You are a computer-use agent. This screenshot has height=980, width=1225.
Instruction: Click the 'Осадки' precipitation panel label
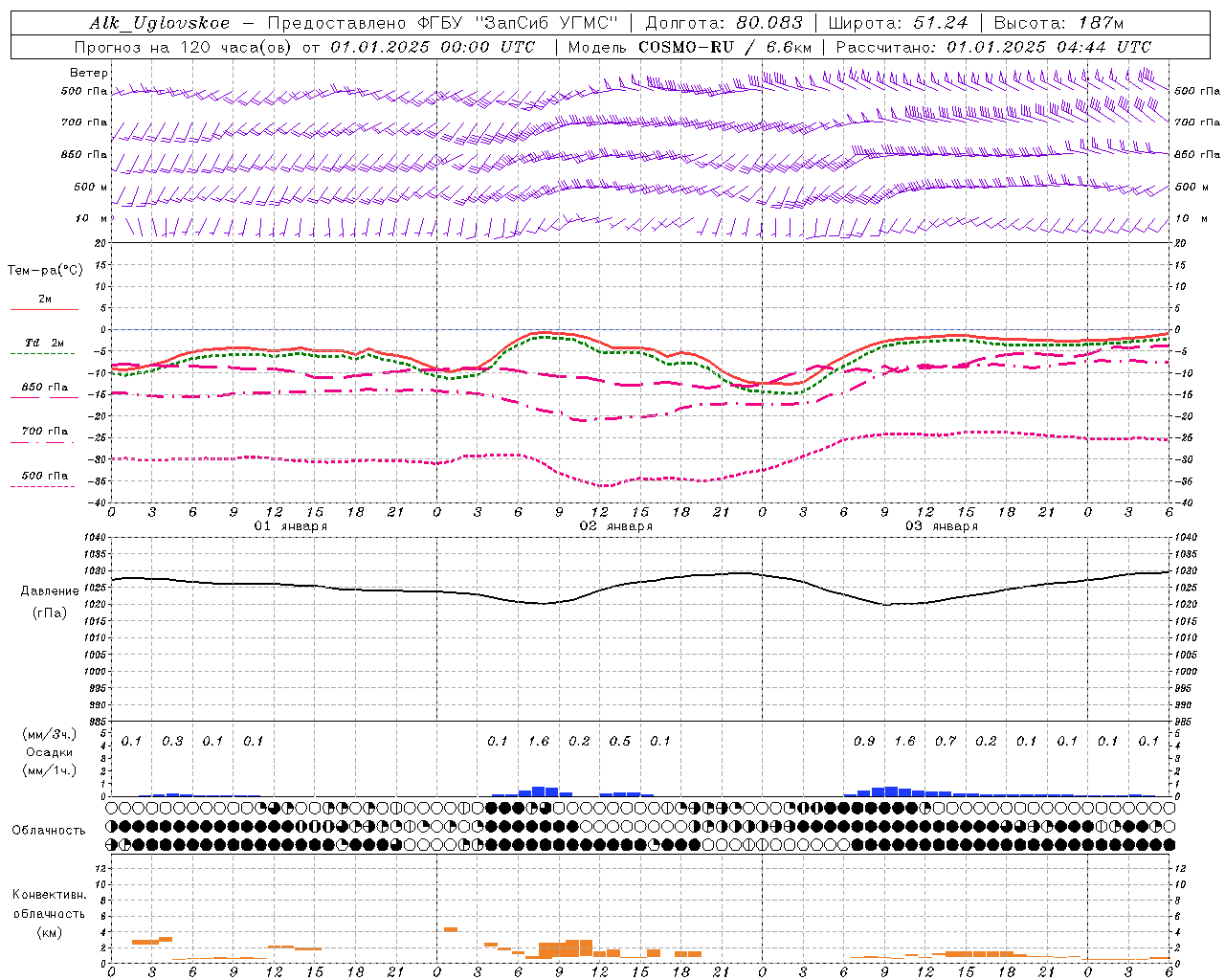point(49,752)
